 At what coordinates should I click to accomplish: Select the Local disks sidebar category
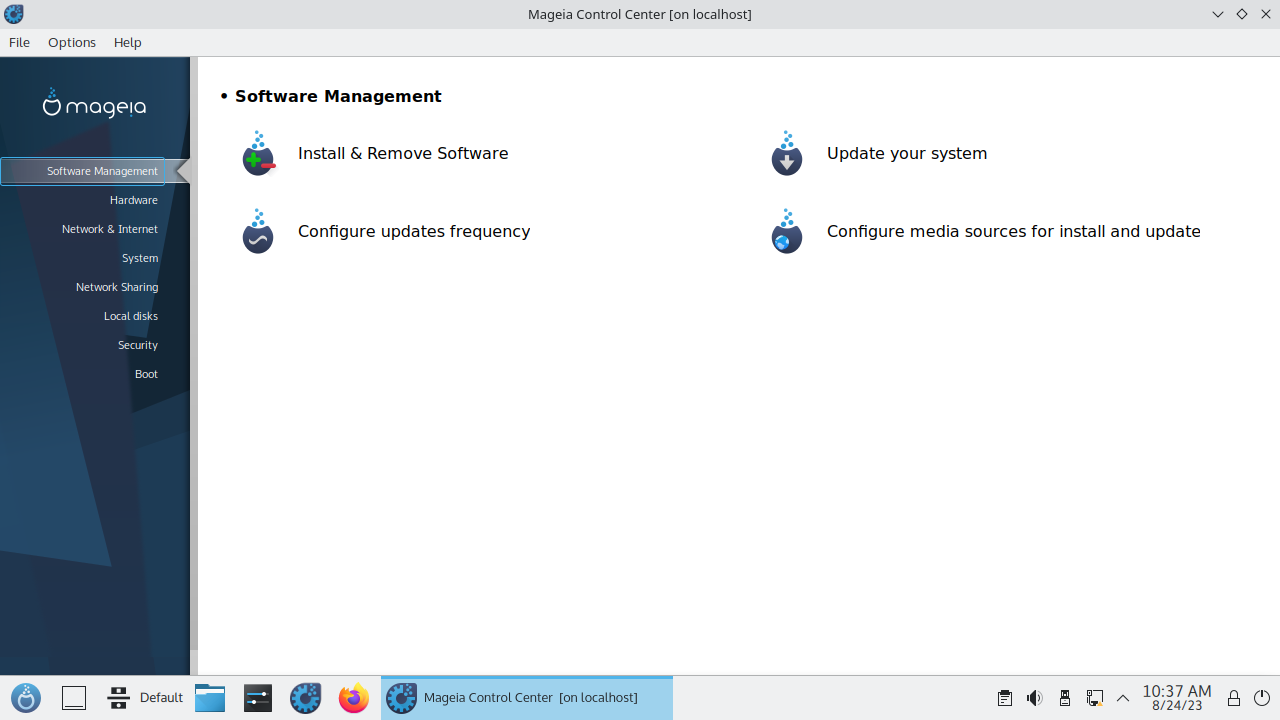(x=131, y=316)
